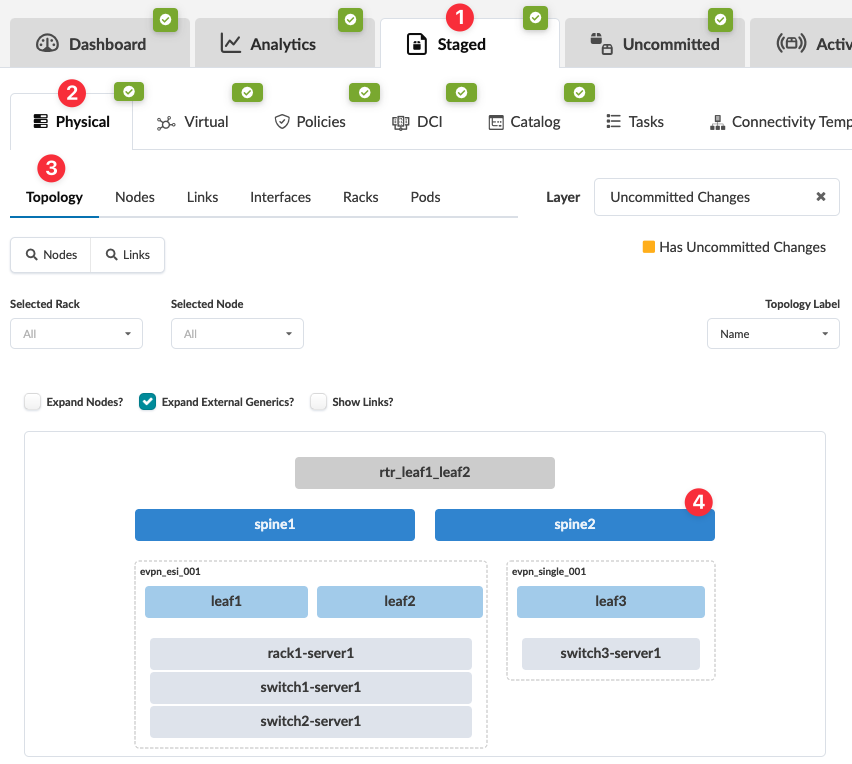
Task: Open the Dashboard tab
Action: pos(99,43)
